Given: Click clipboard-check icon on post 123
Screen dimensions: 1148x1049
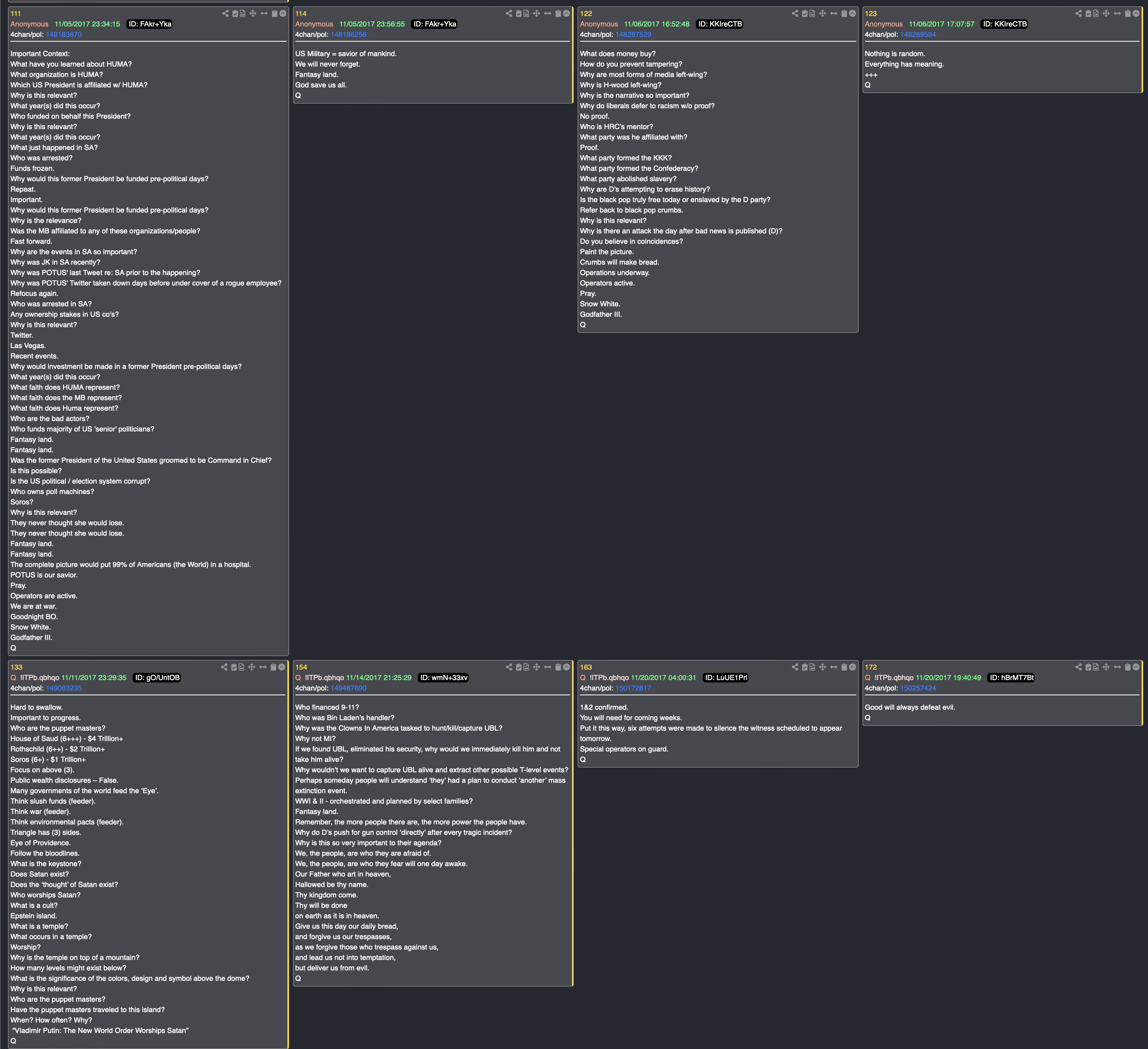Looking at the screenshot, I should [x=1088, y=13].
